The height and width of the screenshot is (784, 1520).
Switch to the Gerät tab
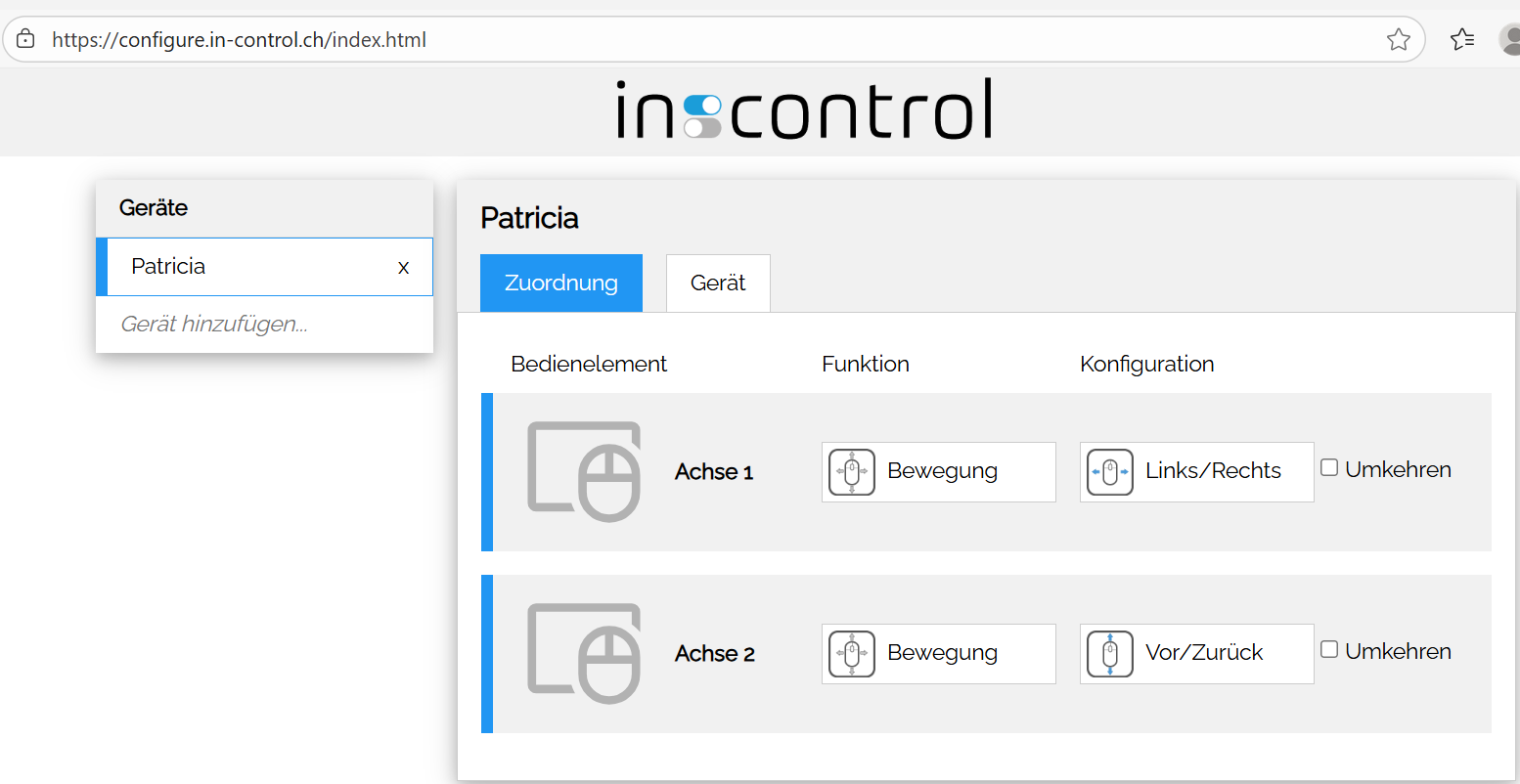pyautogui.click(x=718, y=283)
